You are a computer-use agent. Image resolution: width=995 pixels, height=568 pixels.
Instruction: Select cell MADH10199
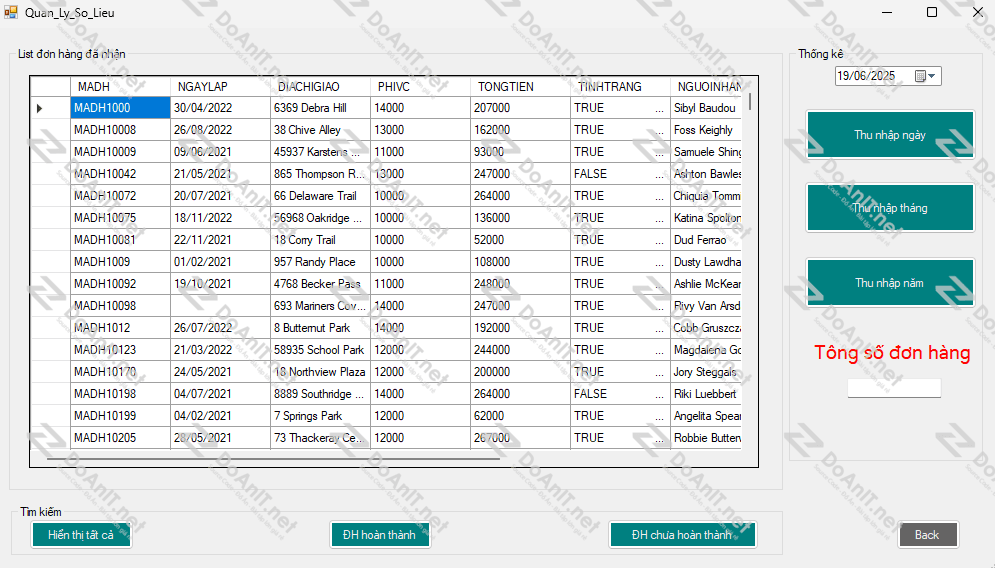click(120, 416)
